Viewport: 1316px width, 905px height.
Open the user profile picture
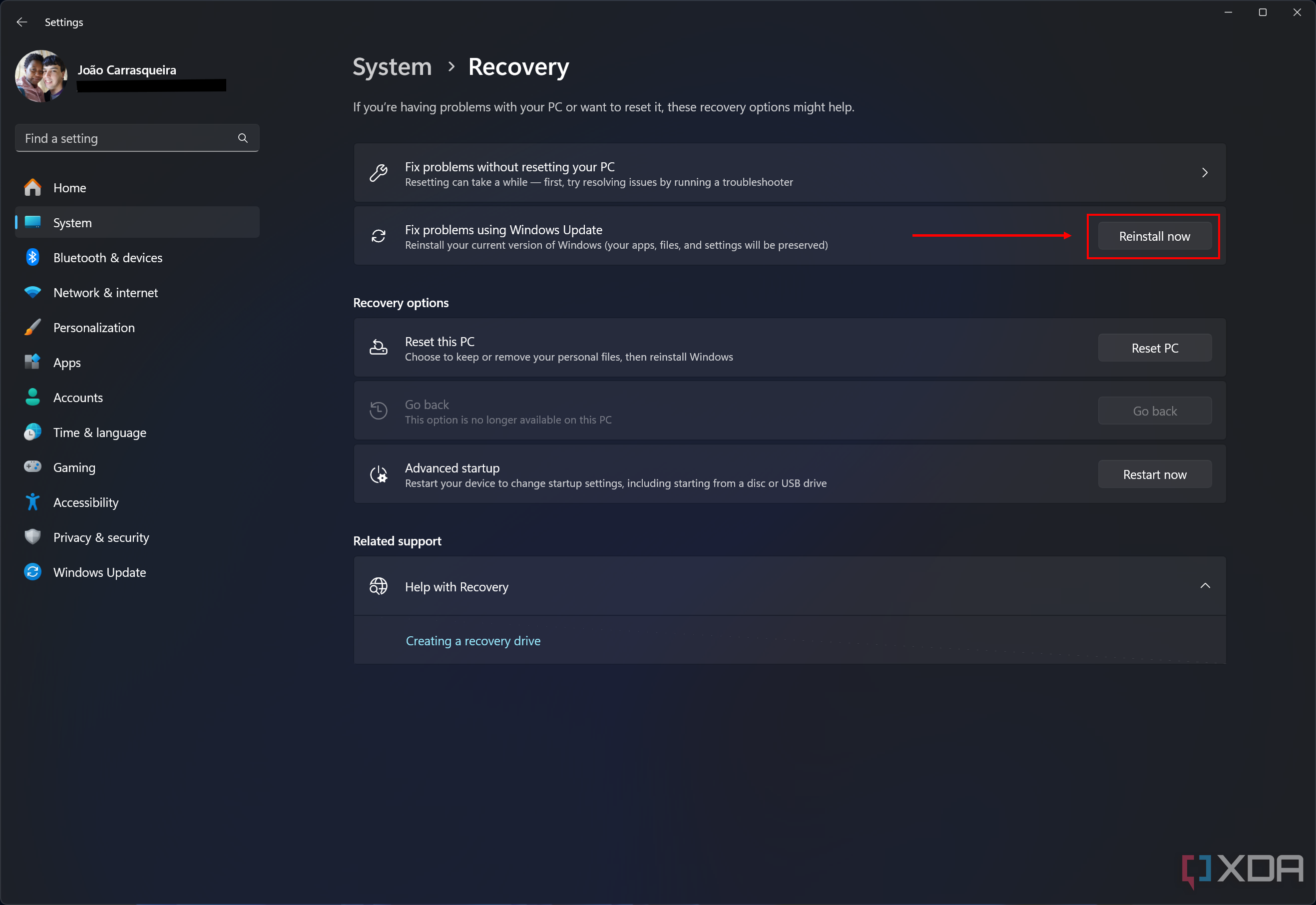click(x=41, y=76)
